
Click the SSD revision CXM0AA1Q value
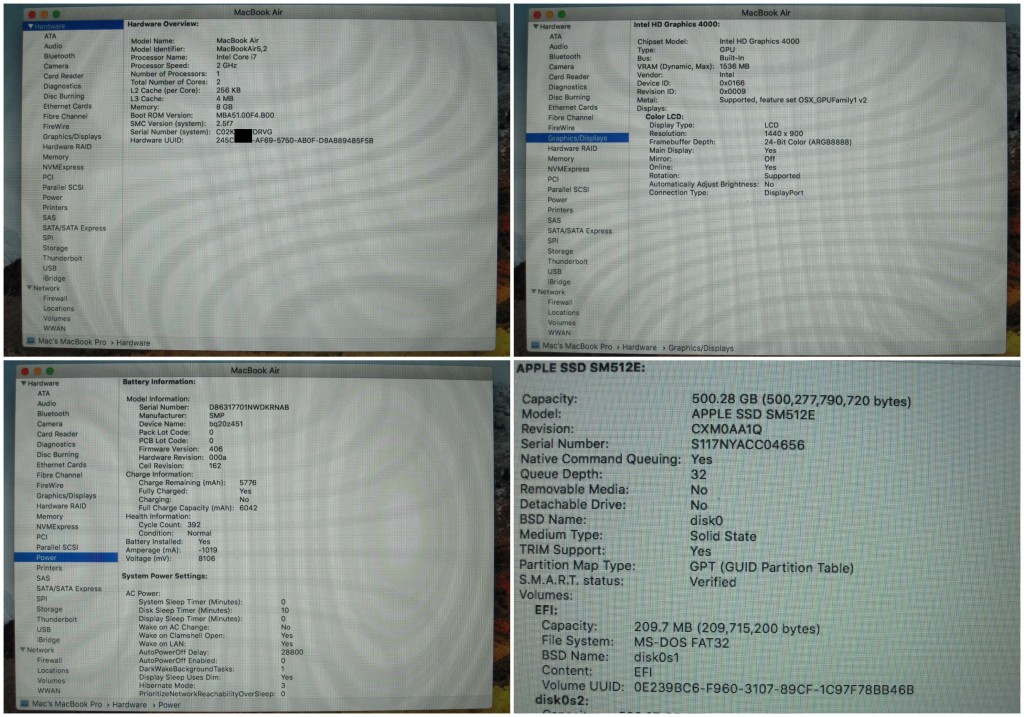[x=726, y=430]
